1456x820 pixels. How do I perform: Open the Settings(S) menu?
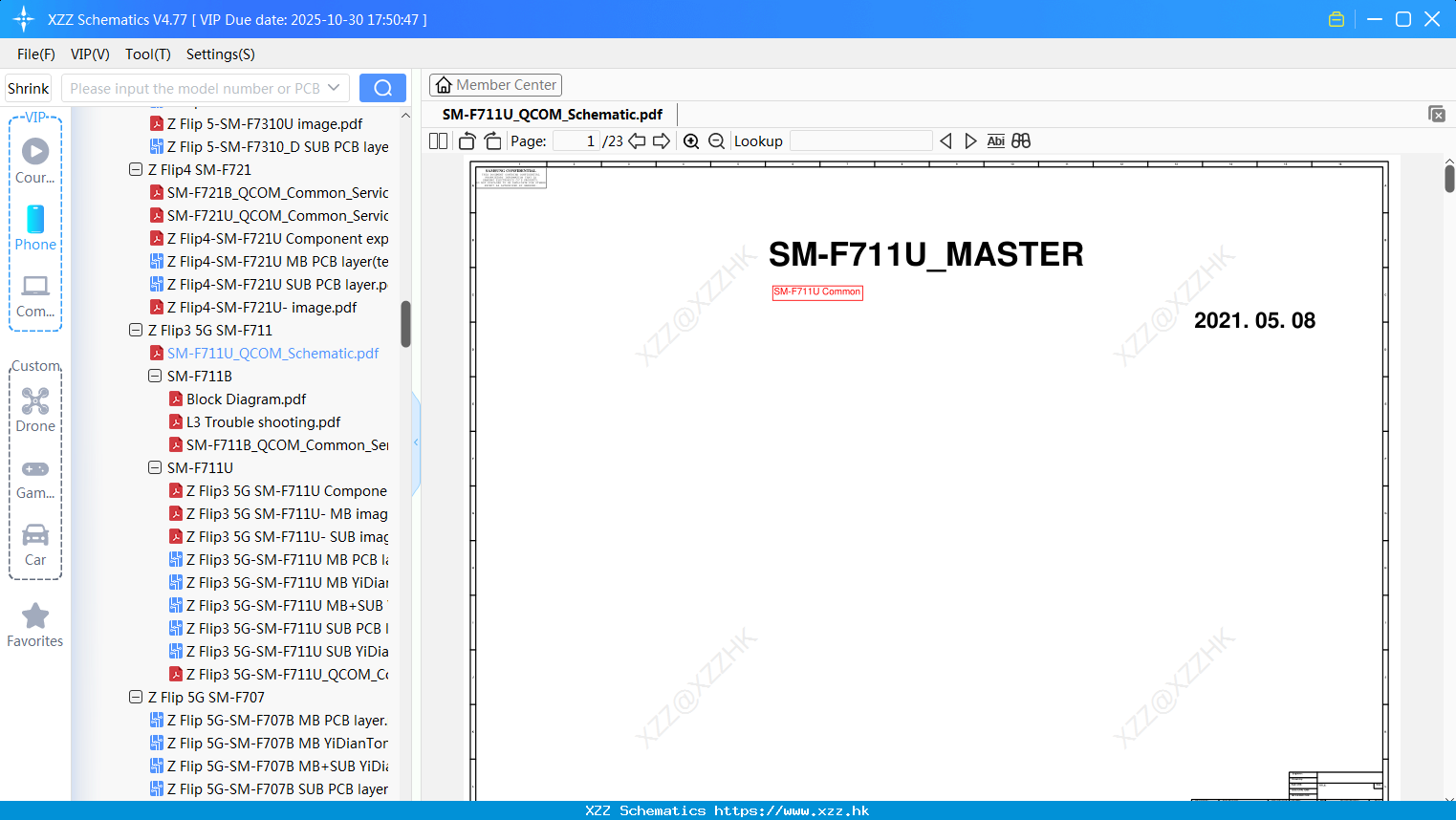pyautogui.click(x=221, y=54)
